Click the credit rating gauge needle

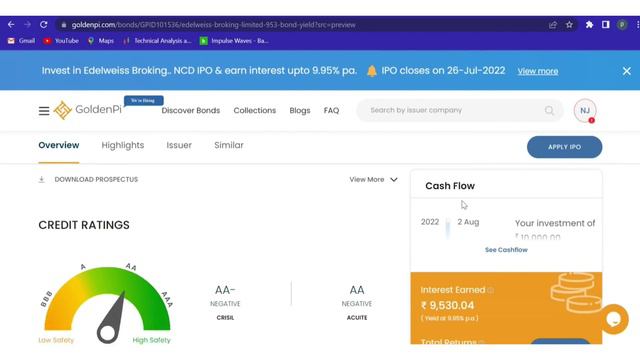111,318
